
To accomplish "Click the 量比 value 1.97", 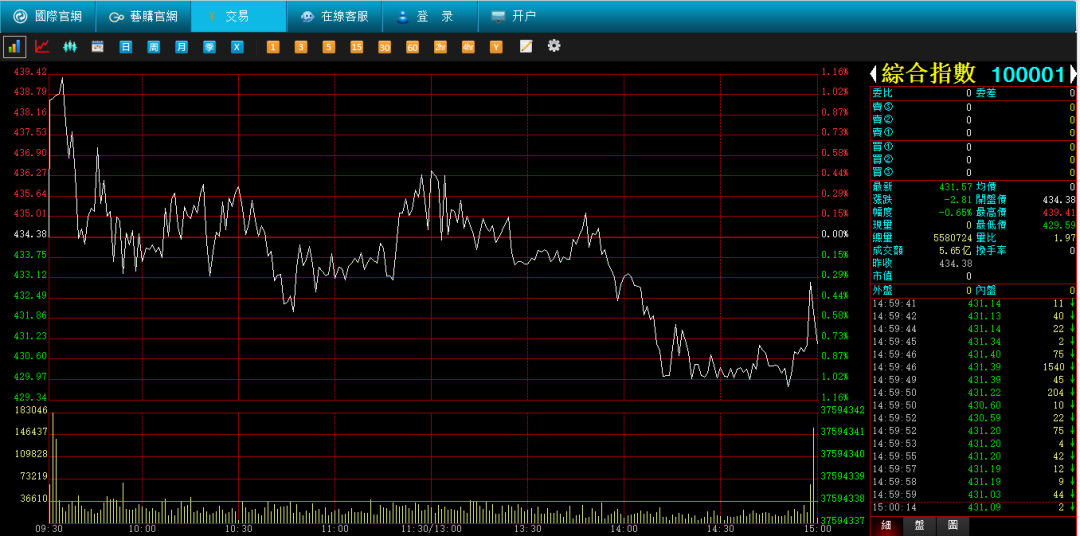I will [x=1065, y=238].
